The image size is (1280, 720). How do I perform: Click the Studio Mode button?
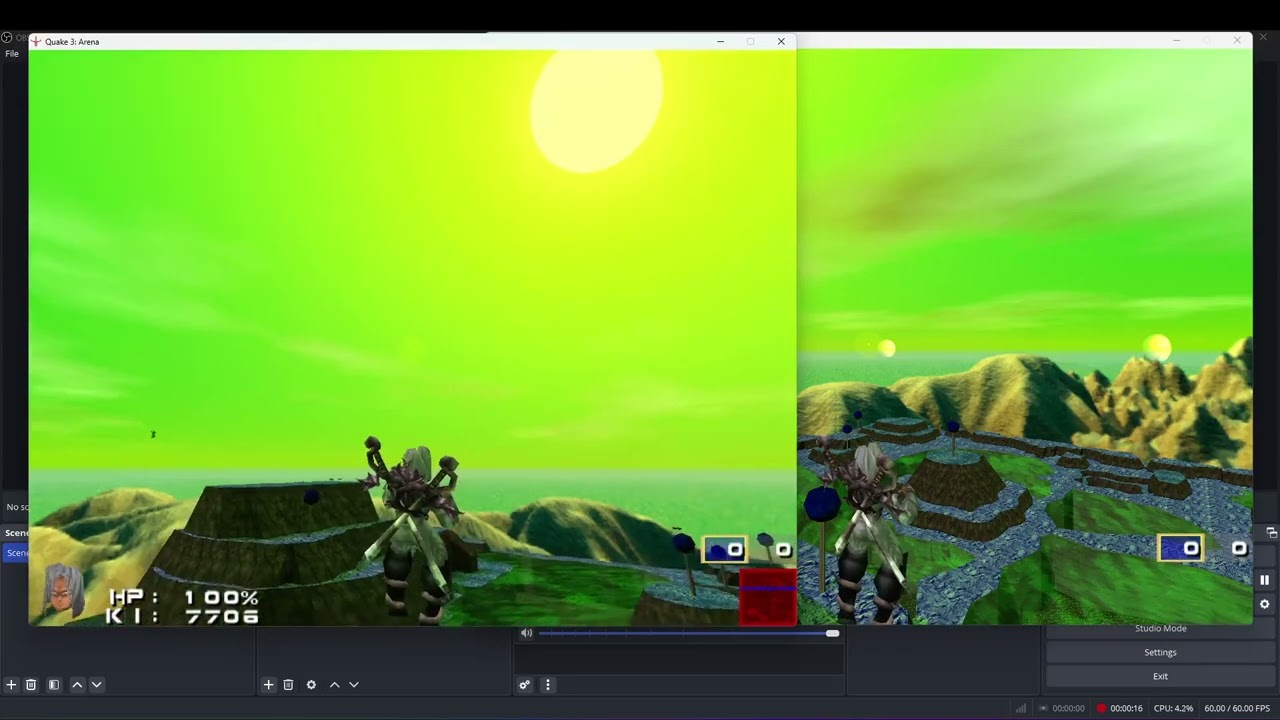[x=1160, y=628]
